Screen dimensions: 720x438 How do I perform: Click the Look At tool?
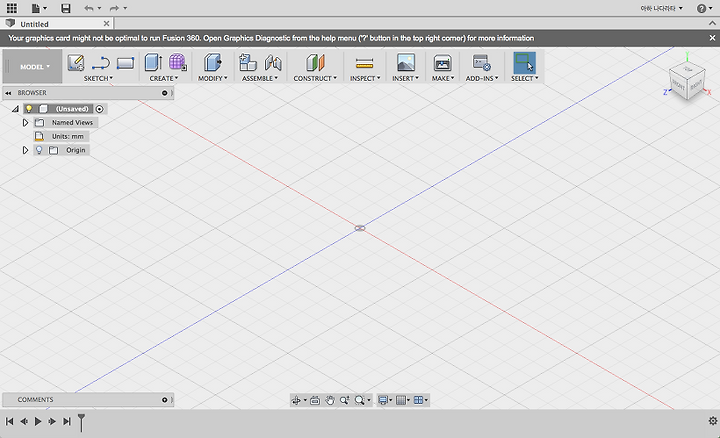(315, 400)
